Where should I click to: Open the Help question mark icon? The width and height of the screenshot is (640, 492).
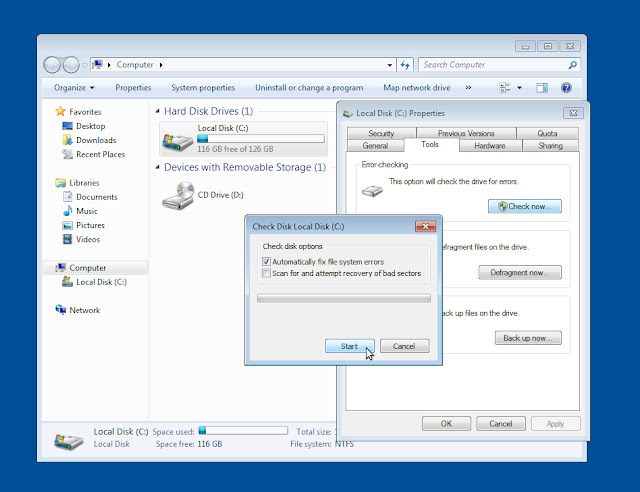pyautogui.click(x=566, y=88)
